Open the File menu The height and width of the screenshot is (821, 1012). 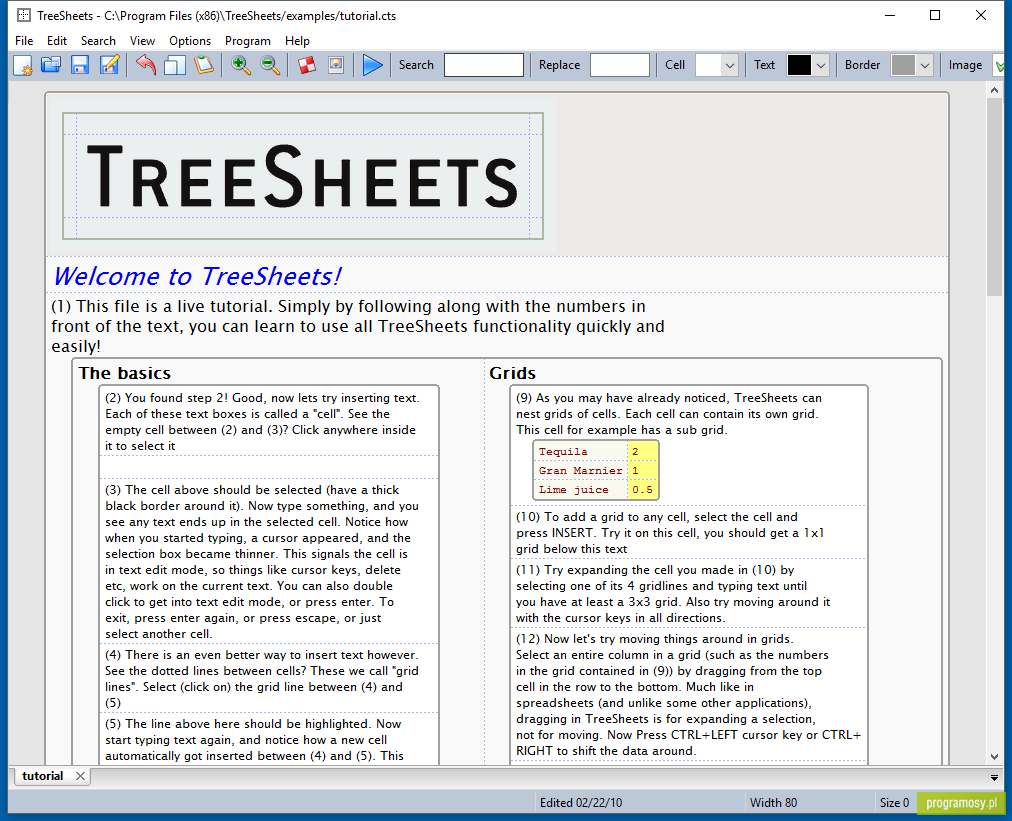(24, 41)
